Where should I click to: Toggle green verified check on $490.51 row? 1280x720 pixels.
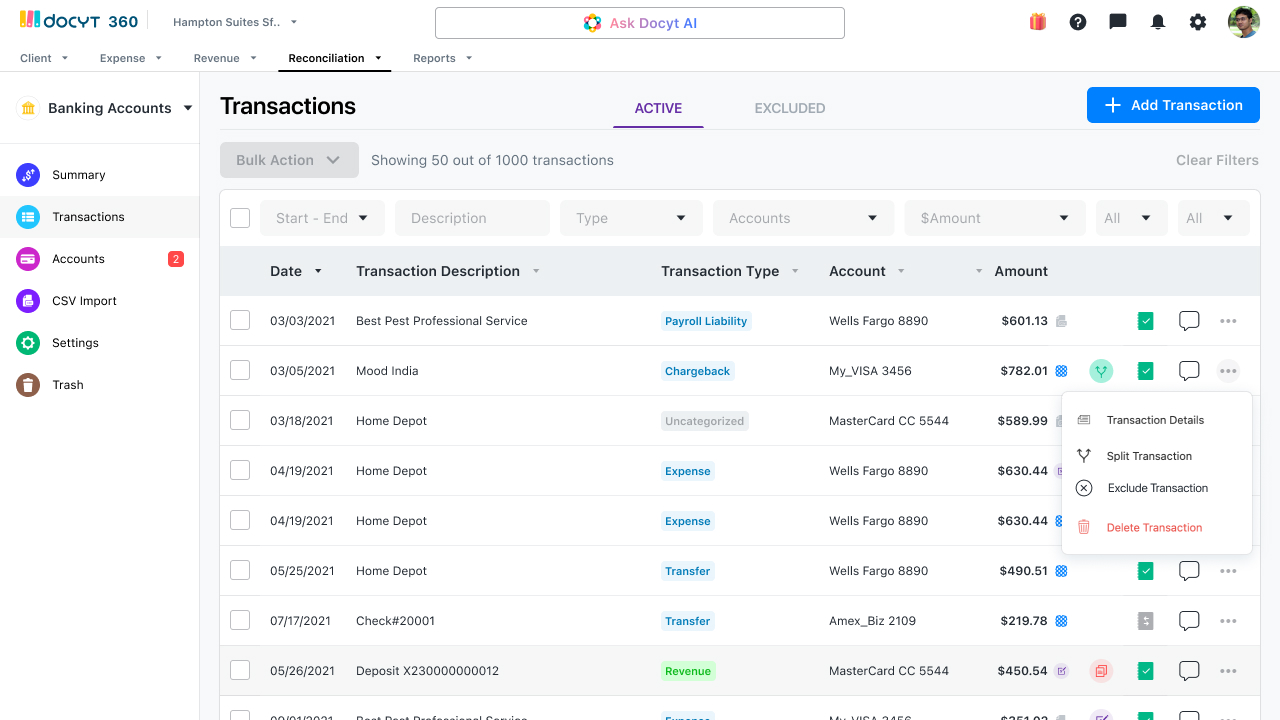[1146, 571]
